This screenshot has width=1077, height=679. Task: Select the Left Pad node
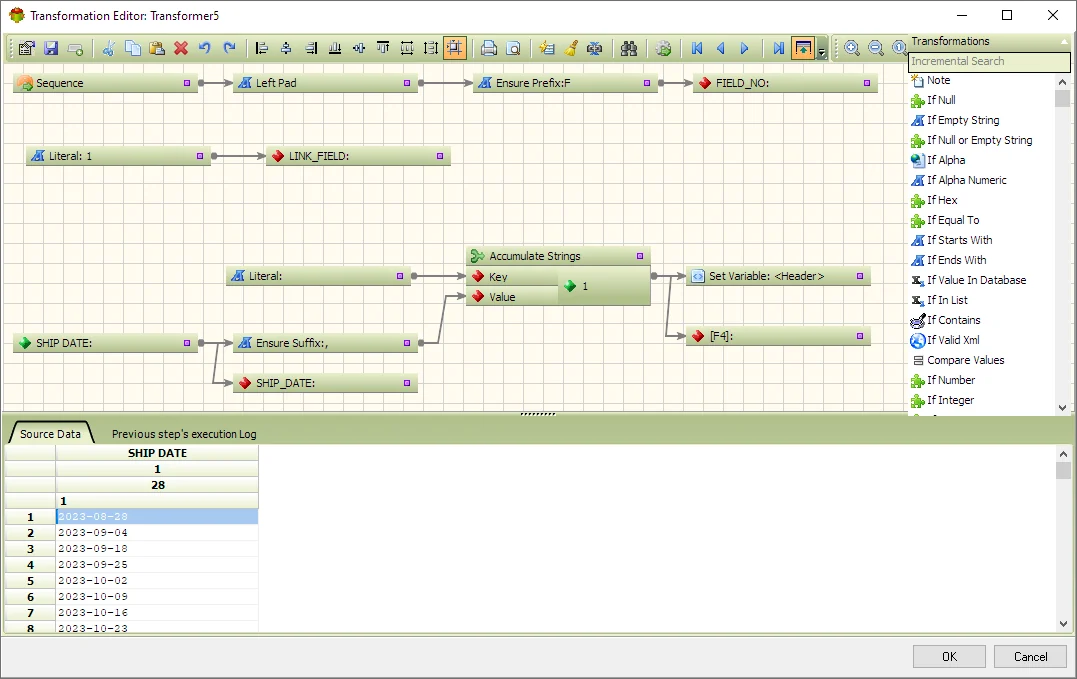pos(325,83)
